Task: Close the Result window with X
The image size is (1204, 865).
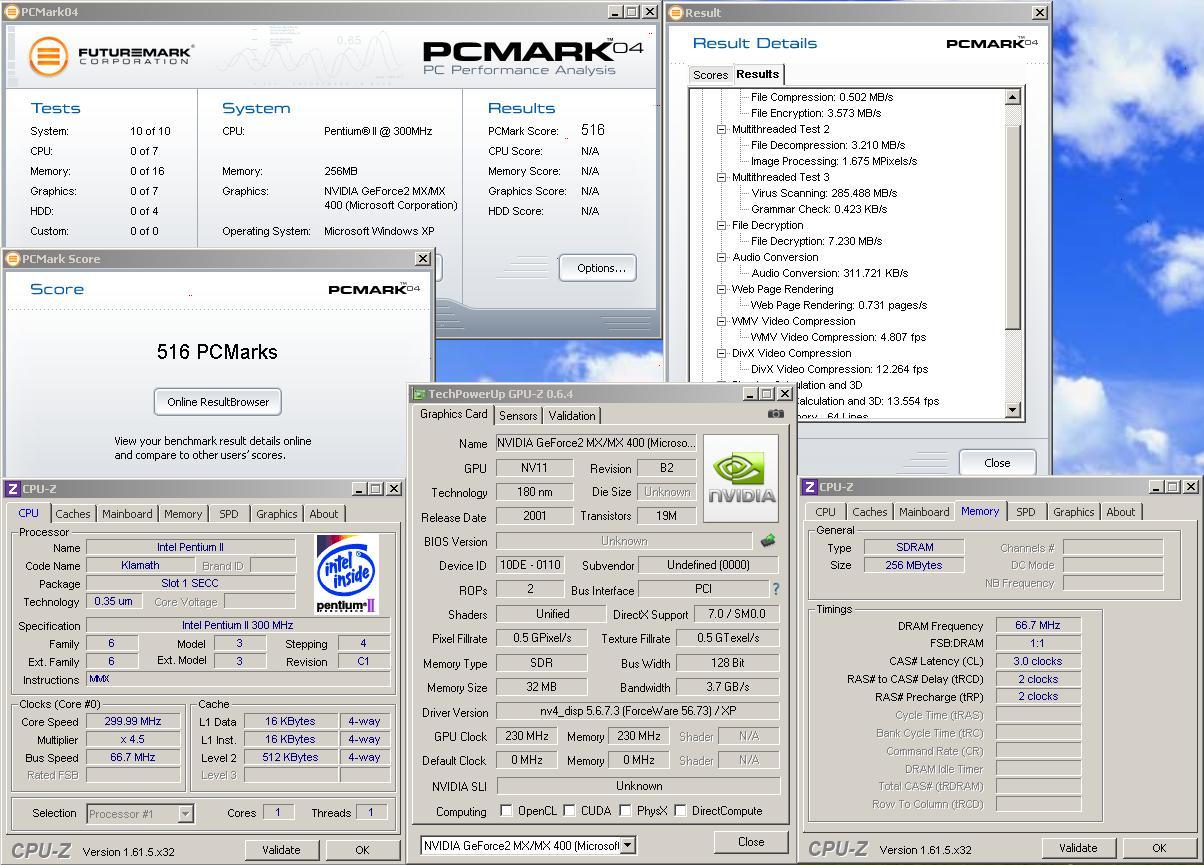Action: [1040, 13]
